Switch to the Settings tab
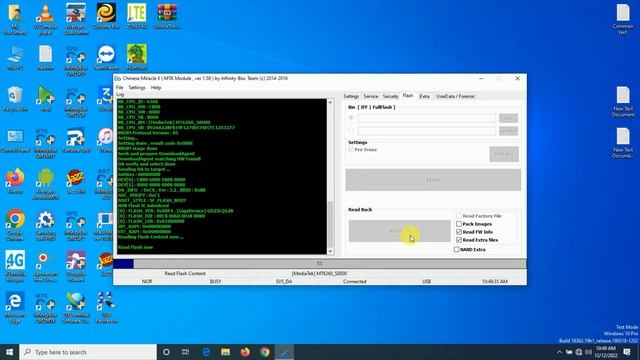Viewport: 640px width, 360px height. click(351, 96)
